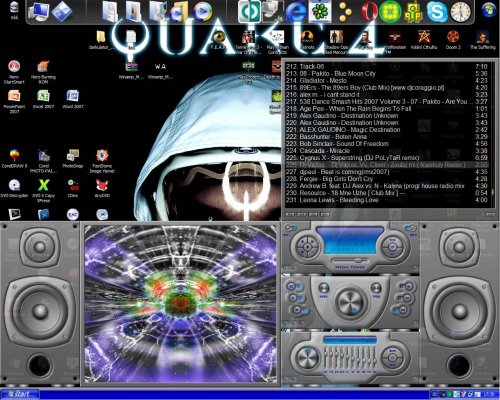Select Word 2007 desktop shortcut
Viewport: 500px width, 400px height.
click(x=73, y=99)
